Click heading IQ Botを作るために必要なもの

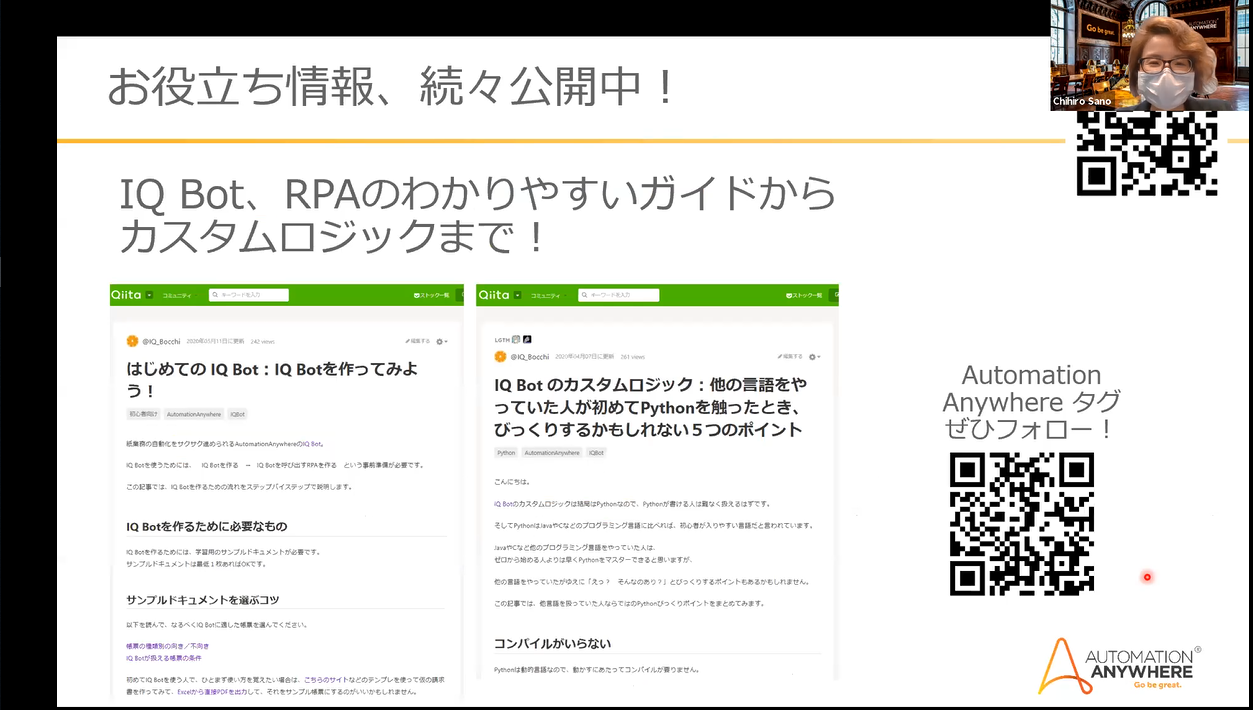pos(206,526)
